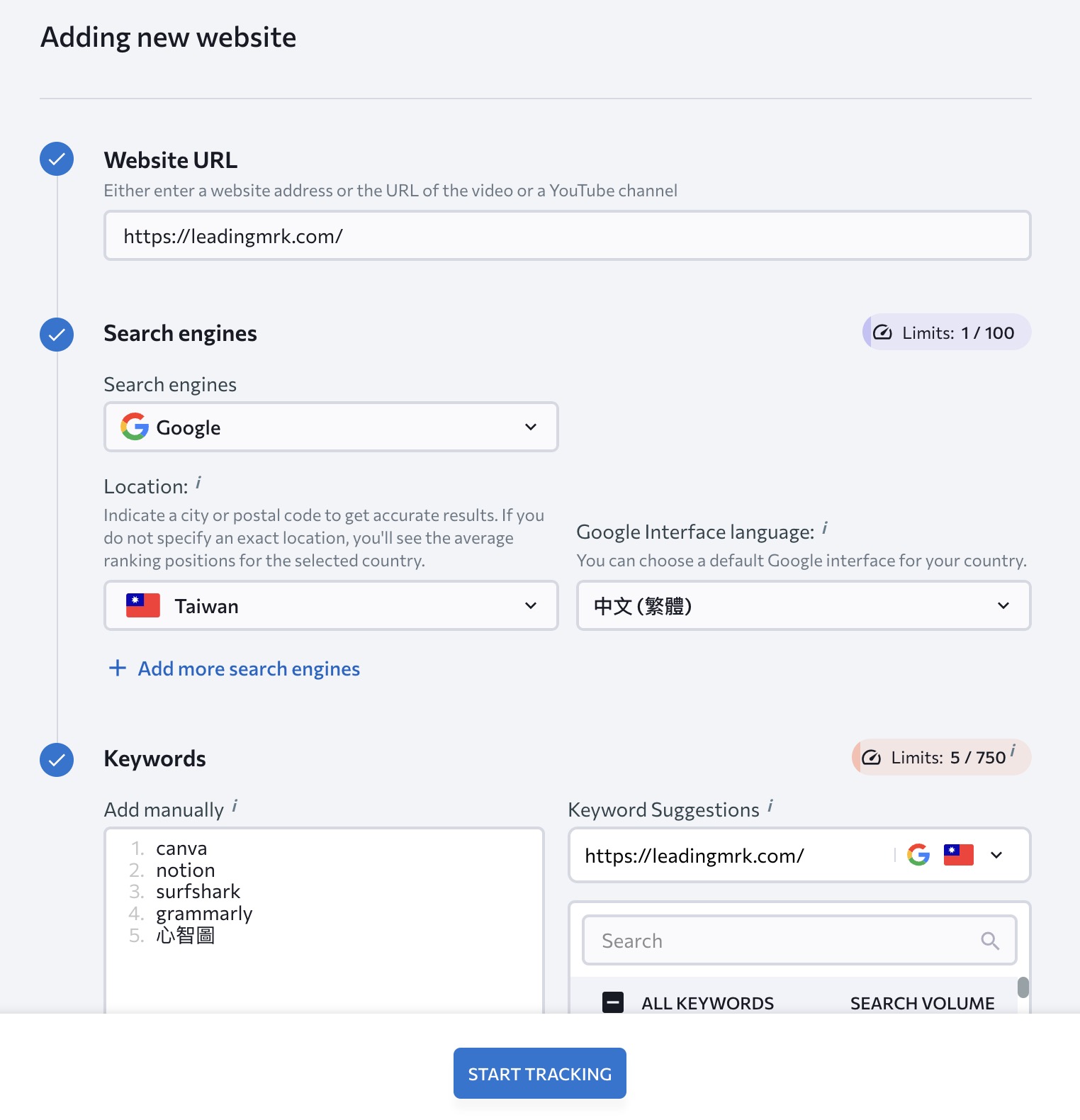Click the keyword suggestions list scrollbar
1080x1120 pixels.
pos(1023,987)
